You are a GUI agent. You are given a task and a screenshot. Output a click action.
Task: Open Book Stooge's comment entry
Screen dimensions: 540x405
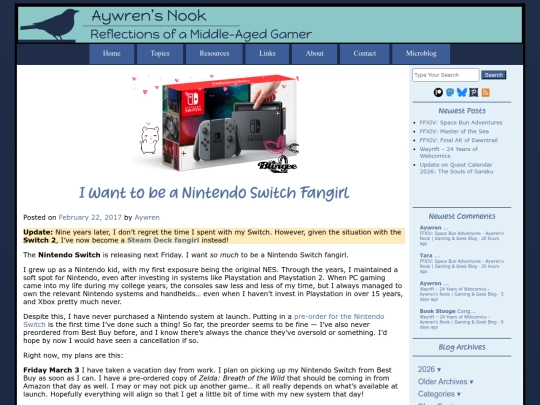[461, 319]
